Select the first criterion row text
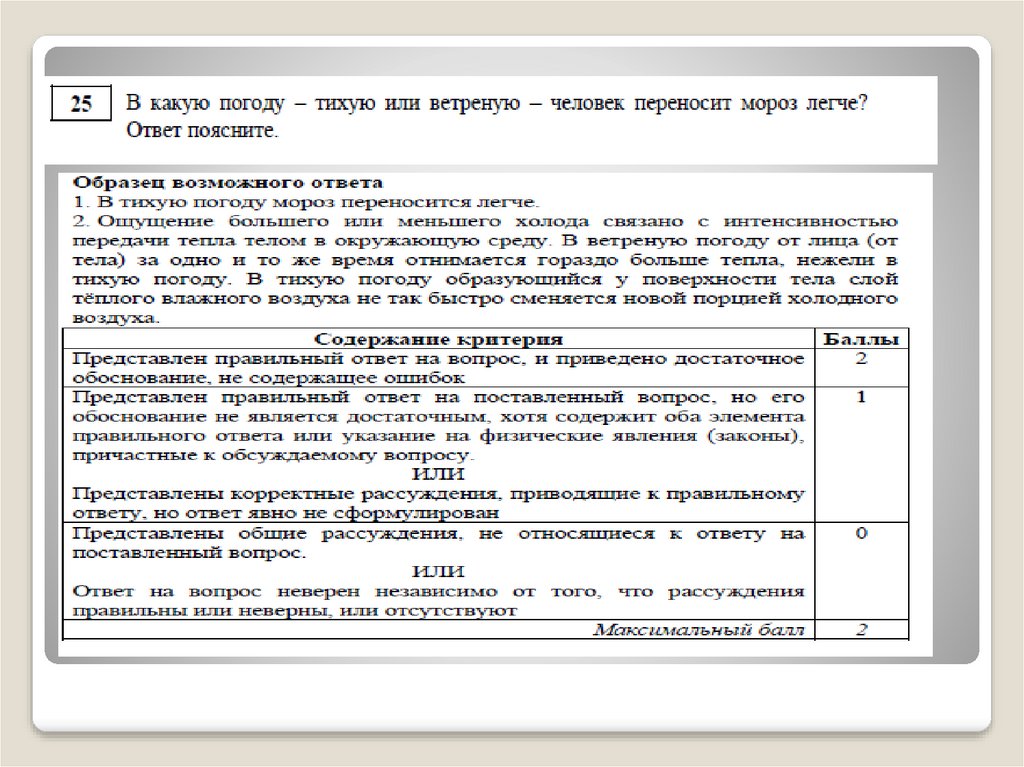Image resolution: width=1024 pixels, height=767 pixels. (x=438, y=367)
